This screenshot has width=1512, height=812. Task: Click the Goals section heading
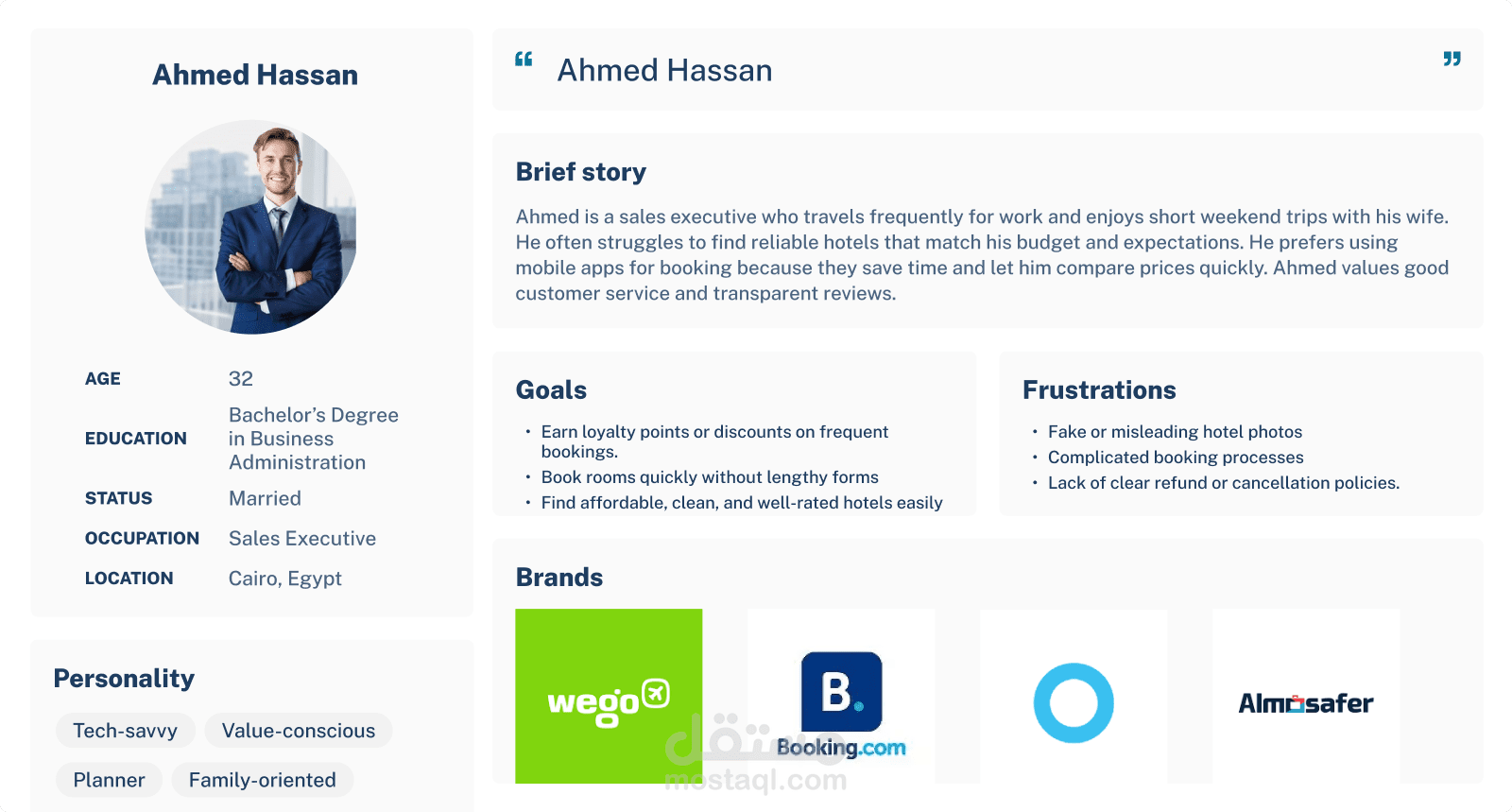coord(551,390)
